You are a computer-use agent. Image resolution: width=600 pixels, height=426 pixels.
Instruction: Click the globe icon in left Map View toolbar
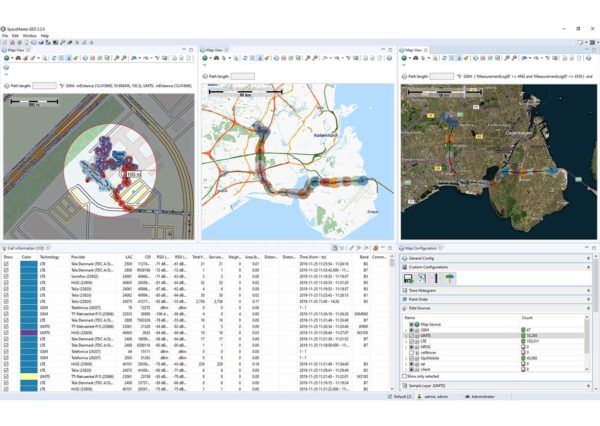pyautogui.click(x=7, y=58)
